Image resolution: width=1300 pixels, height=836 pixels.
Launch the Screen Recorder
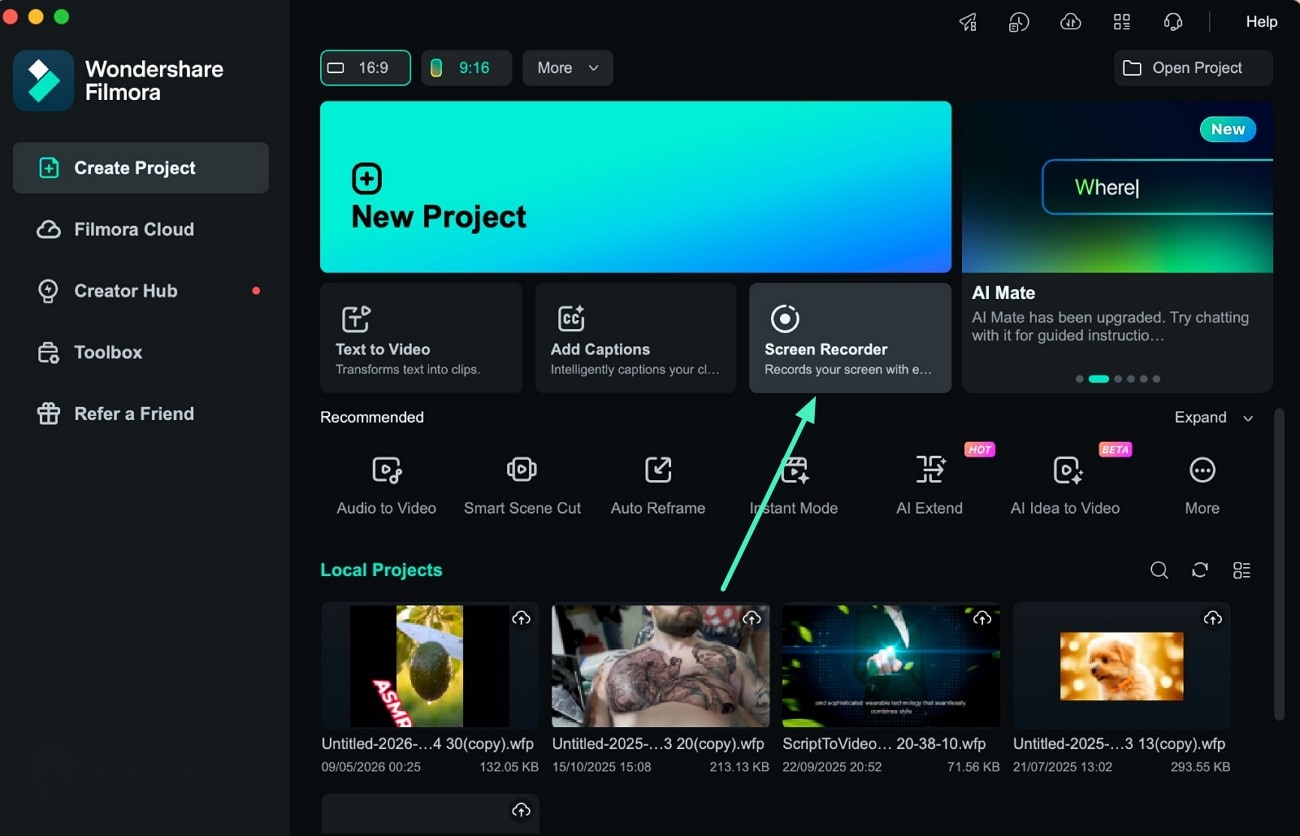850,338
